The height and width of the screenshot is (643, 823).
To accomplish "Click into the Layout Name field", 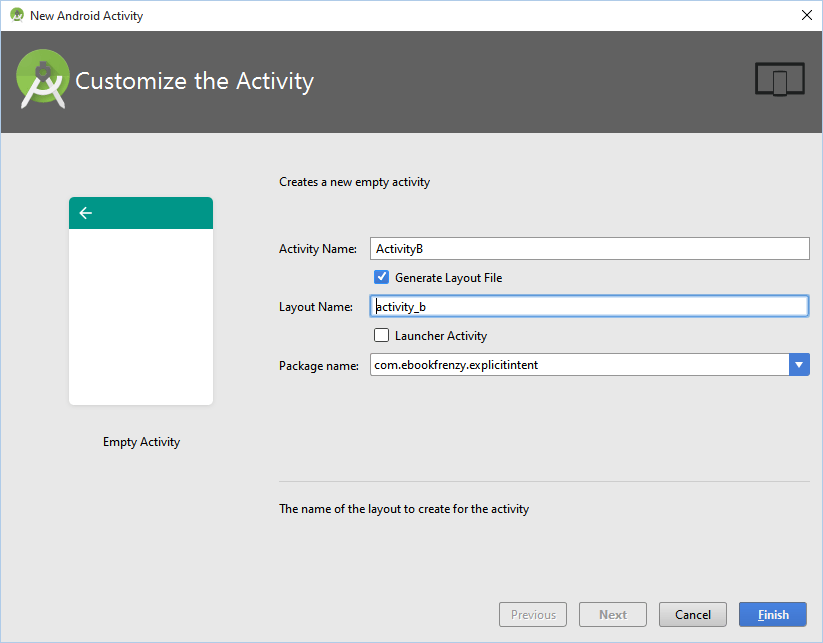I will pyautogui.click(x=589, y=306).
